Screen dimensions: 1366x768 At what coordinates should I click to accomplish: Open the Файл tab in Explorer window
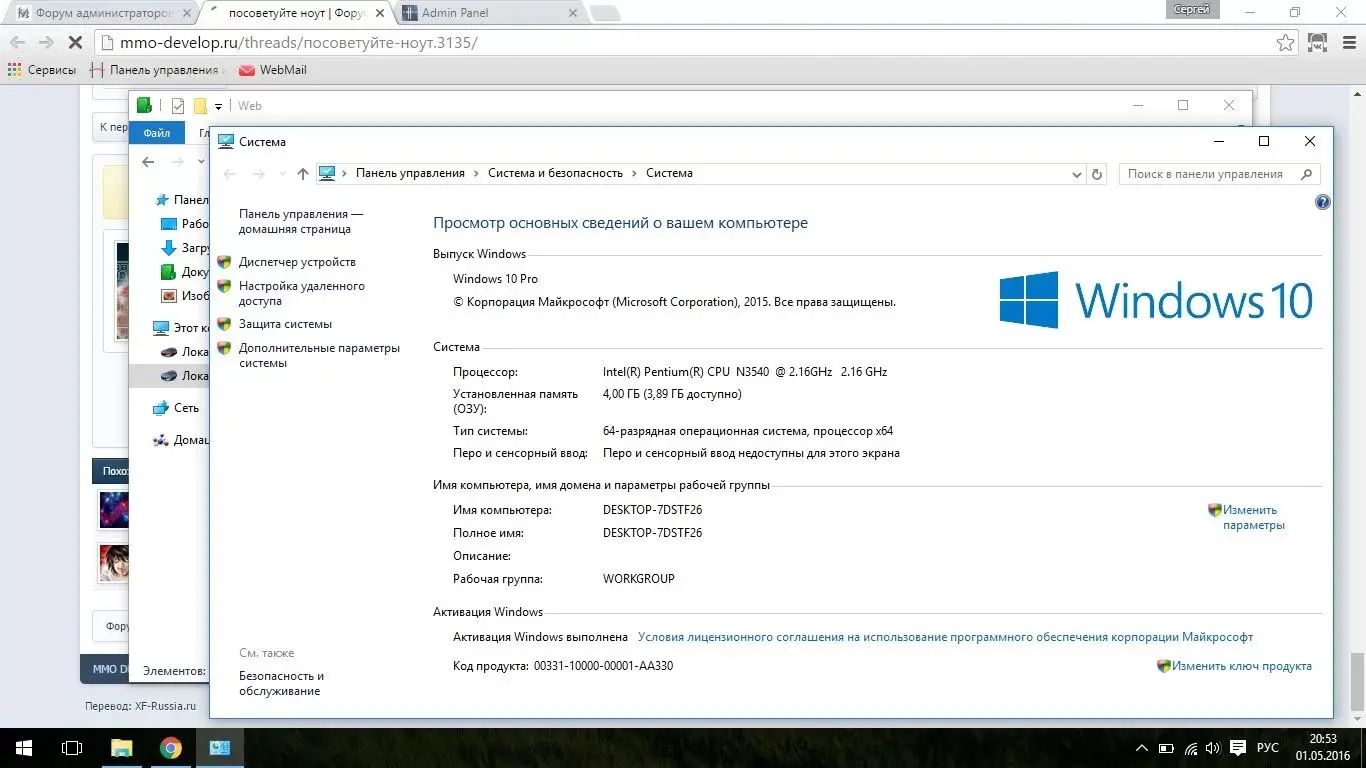(157, 133)
